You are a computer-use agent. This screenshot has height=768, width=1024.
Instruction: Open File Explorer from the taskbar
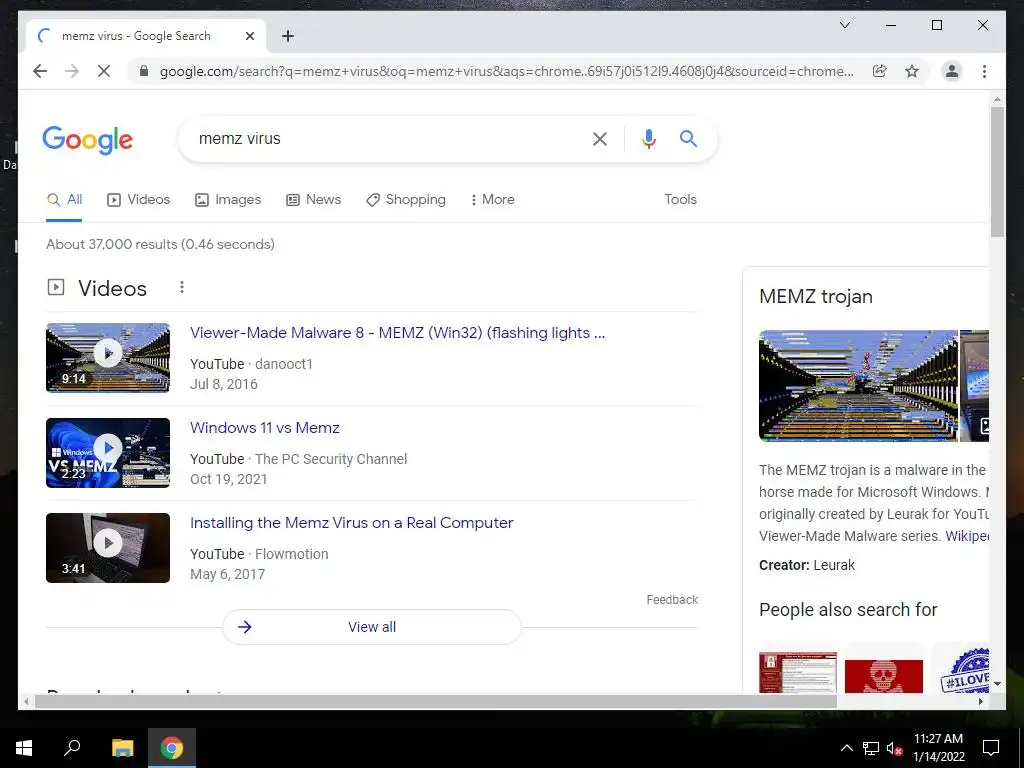click(122, 748)
